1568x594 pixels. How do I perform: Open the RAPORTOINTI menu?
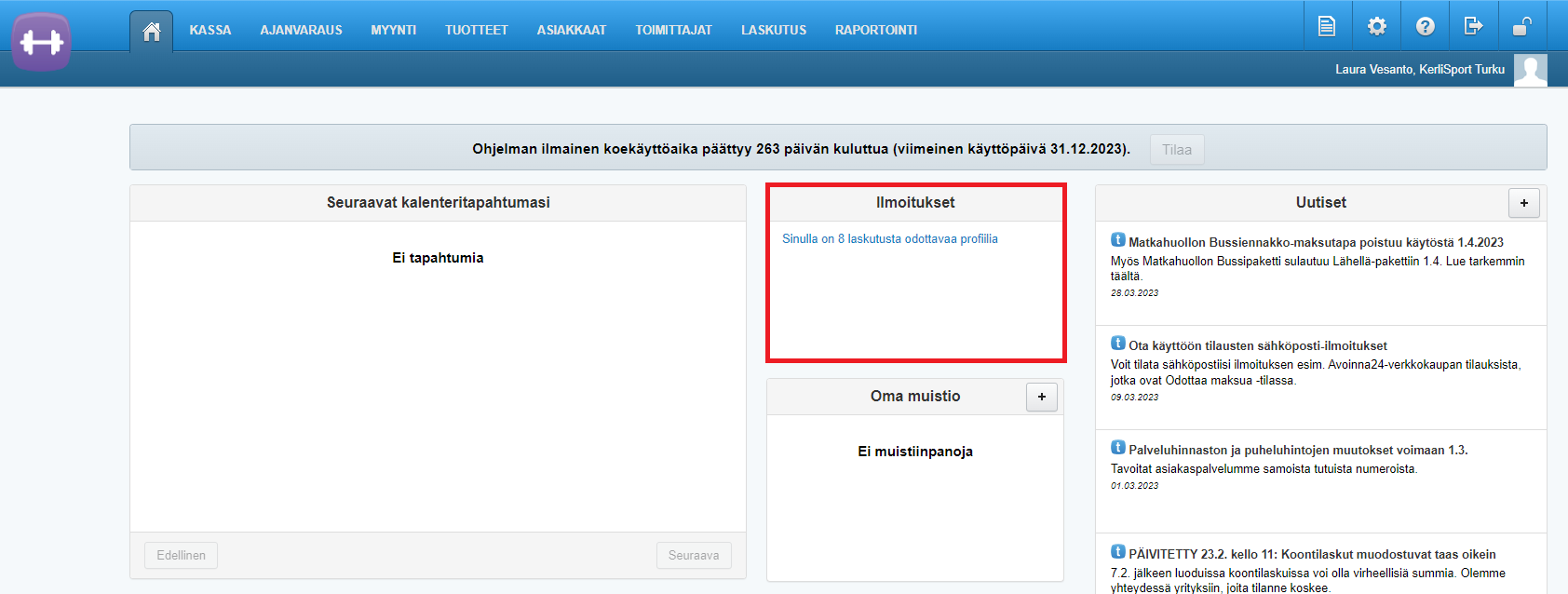pyautogui.click(x=875, y=30)
